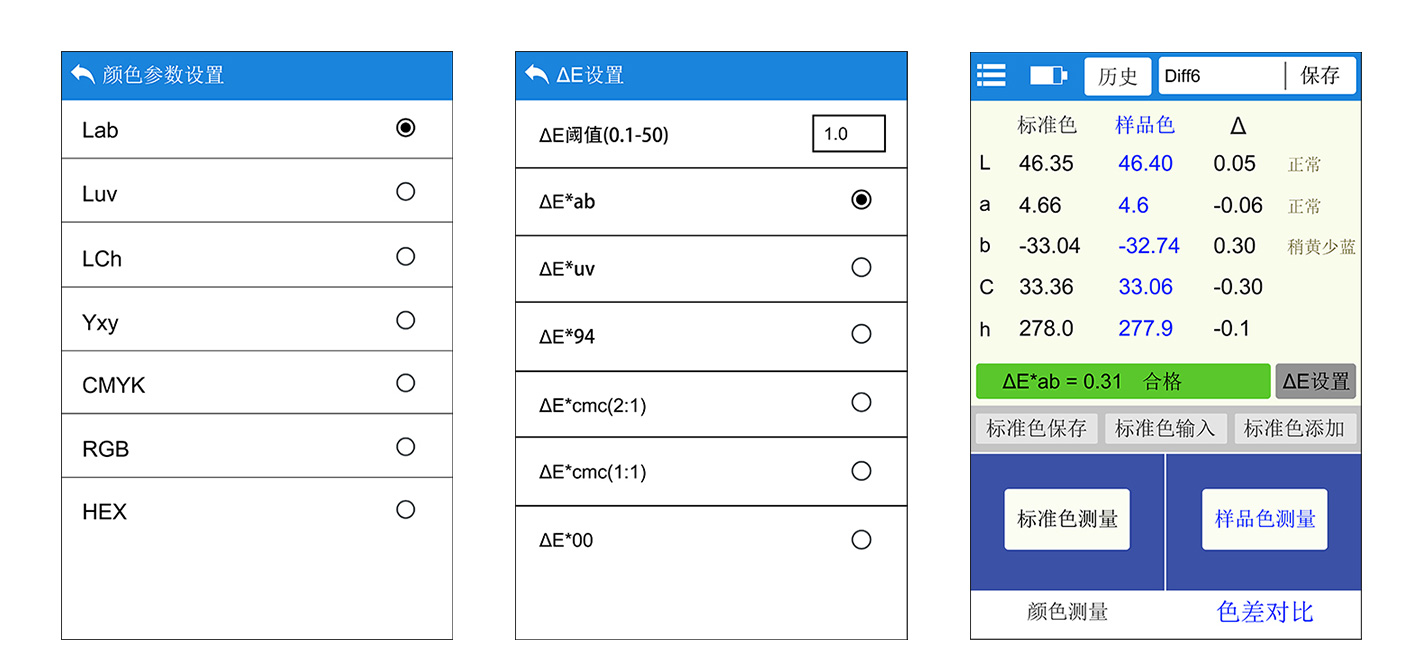Click the standard b value -33.04
The image size is (1423, 666).
point(1050,246)
